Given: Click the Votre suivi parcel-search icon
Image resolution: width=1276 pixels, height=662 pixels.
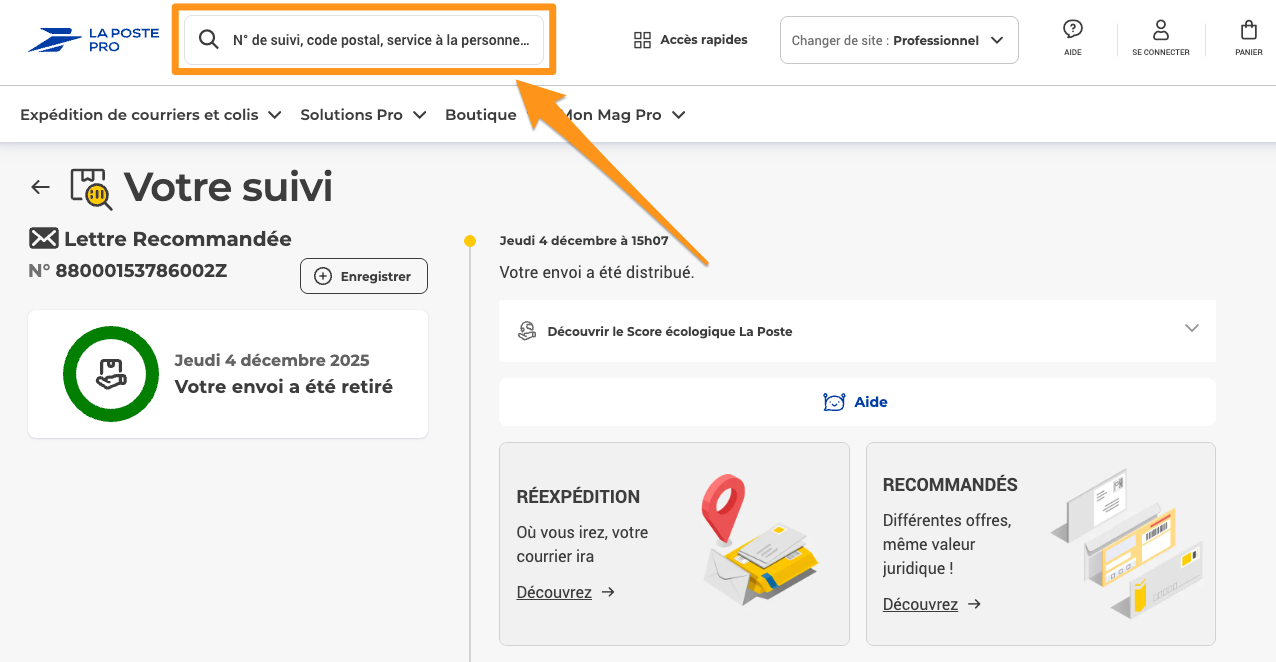Looking at the screenshot, I should 91,189.
